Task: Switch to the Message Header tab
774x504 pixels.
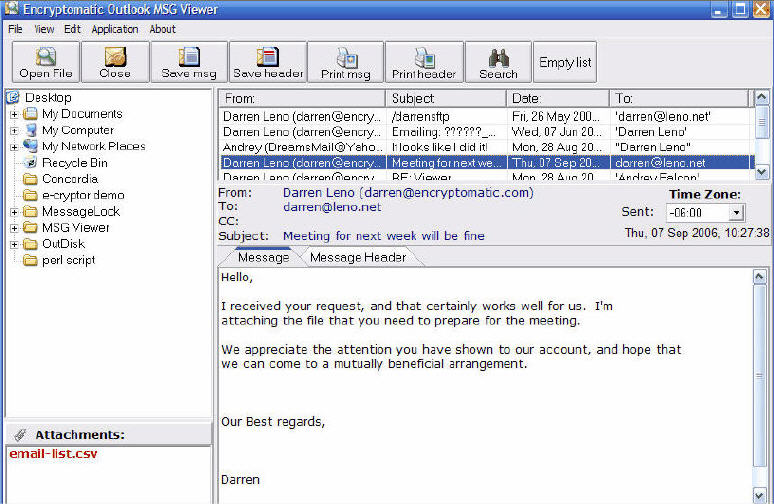Action: 358,257
